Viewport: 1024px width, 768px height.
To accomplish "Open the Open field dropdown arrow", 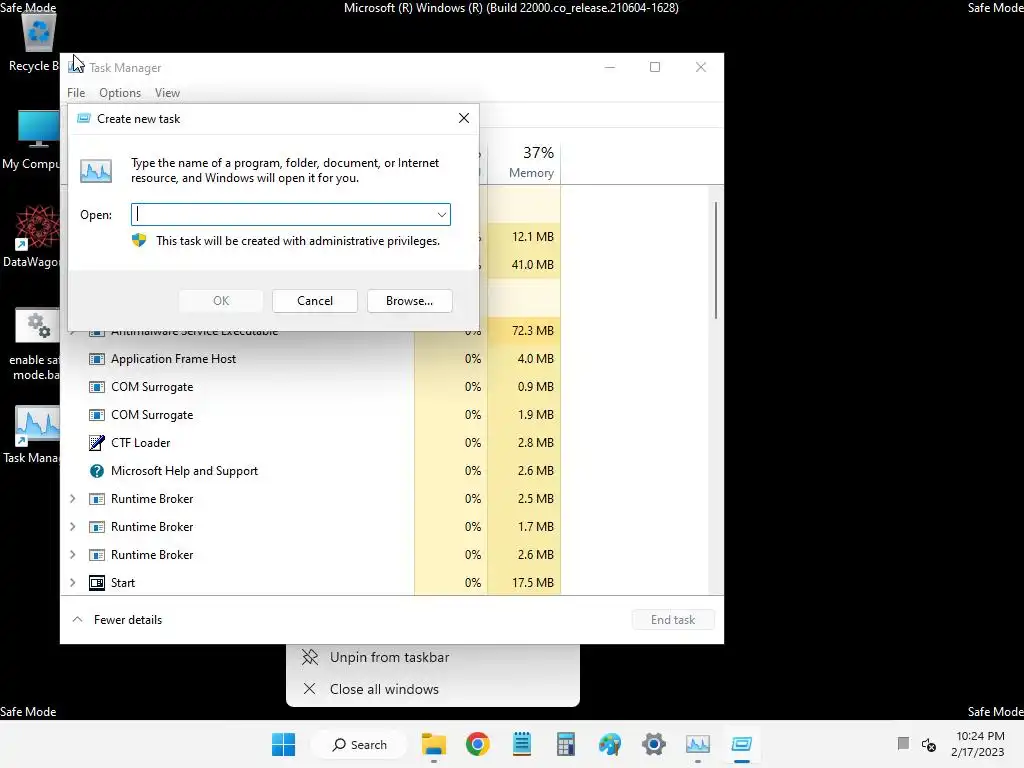I will pyautogui.click(x=441, y=215).
